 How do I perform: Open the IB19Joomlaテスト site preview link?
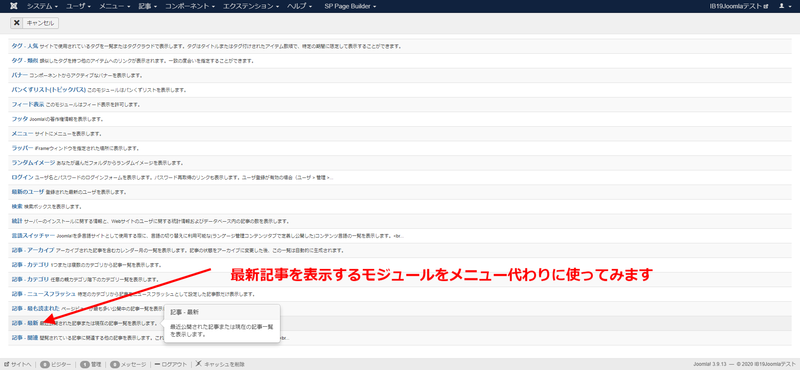pyautogui.click(x=739, y=6)
